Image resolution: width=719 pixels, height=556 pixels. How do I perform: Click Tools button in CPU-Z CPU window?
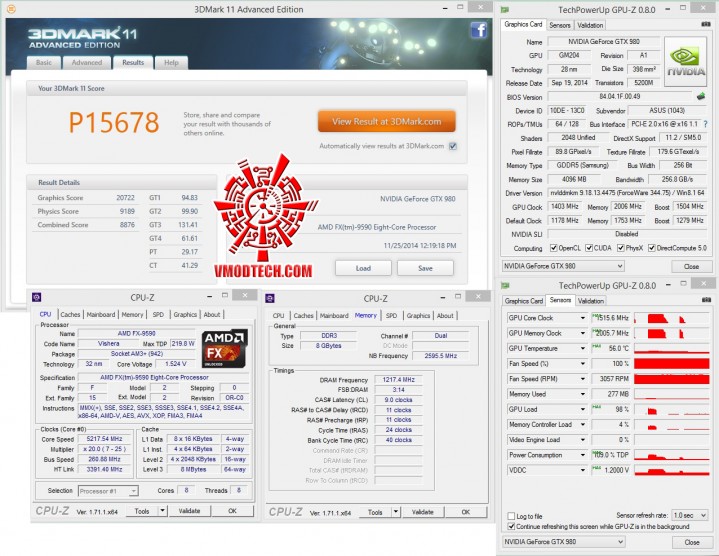click(x=142, y=511)
